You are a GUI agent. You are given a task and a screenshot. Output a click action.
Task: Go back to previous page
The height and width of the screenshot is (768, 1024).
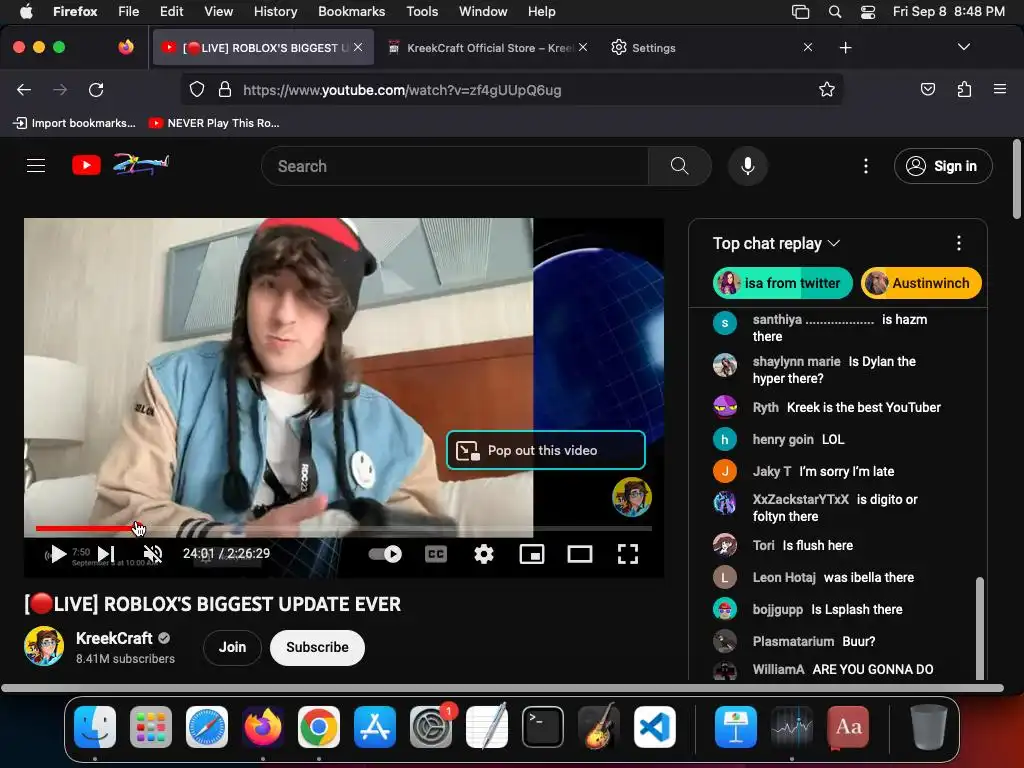pyautogui.click(x=24, y=90)
